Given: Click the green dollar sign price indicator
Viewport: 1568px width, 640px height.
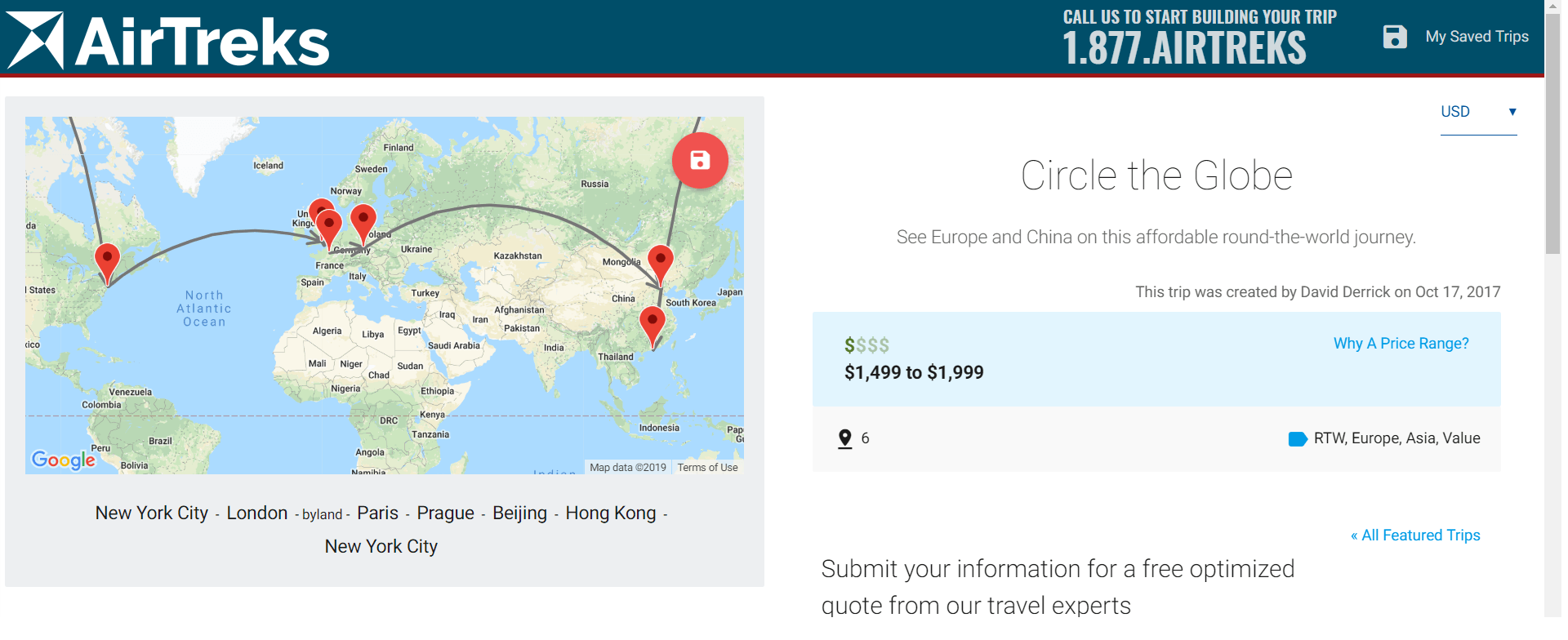Looking at the screenshot, I should pyautogui.click(x=851, y=344).
